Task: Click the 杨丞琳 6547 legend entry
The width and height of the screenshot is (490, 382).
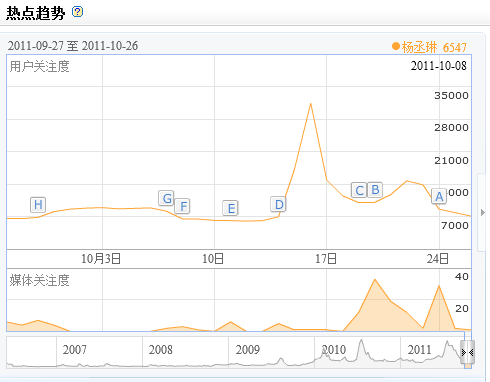Action: point(429,47)
